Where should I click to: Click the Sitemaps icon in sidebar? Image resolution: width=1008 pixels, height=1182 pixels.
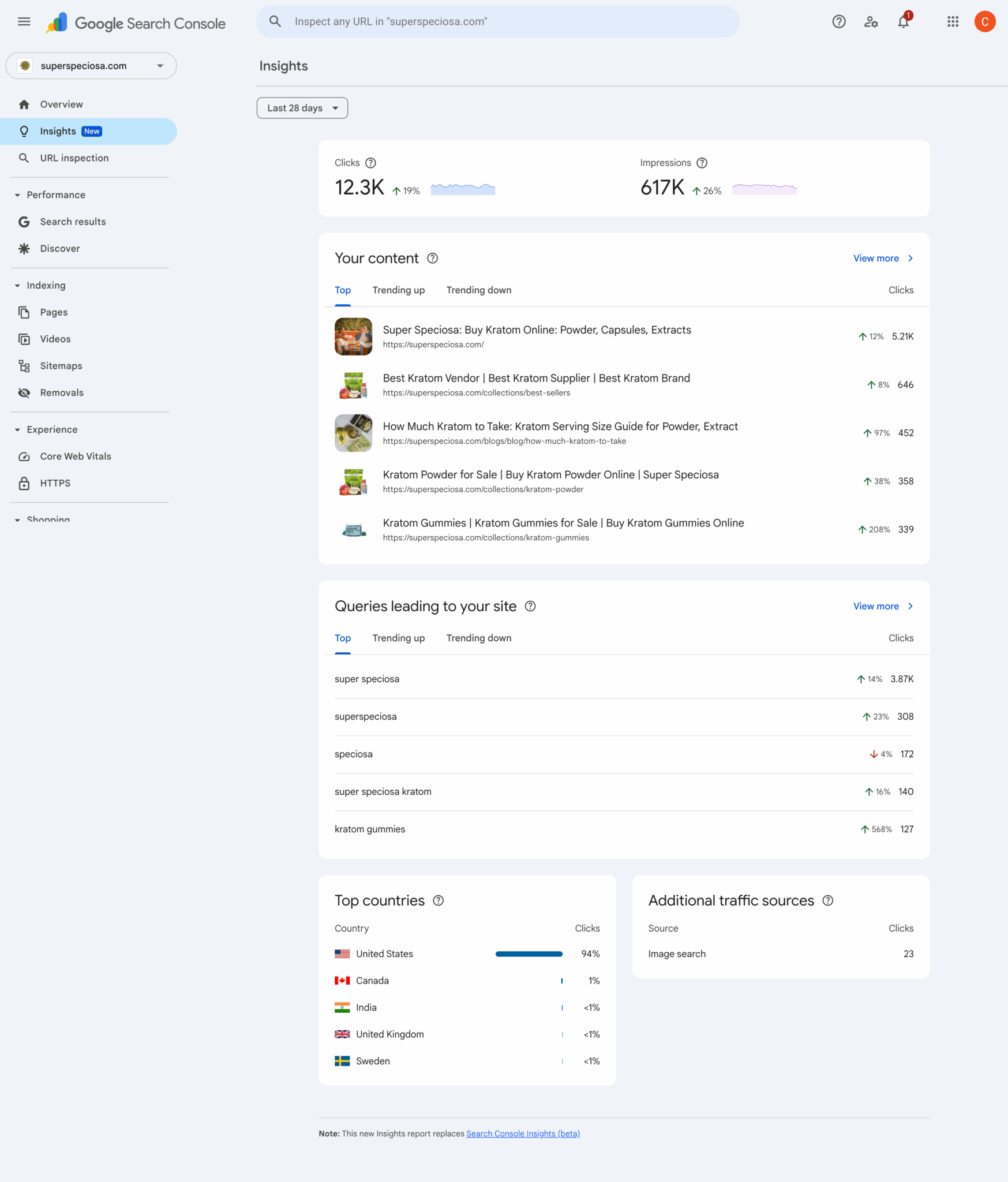[x=24, y=366]
